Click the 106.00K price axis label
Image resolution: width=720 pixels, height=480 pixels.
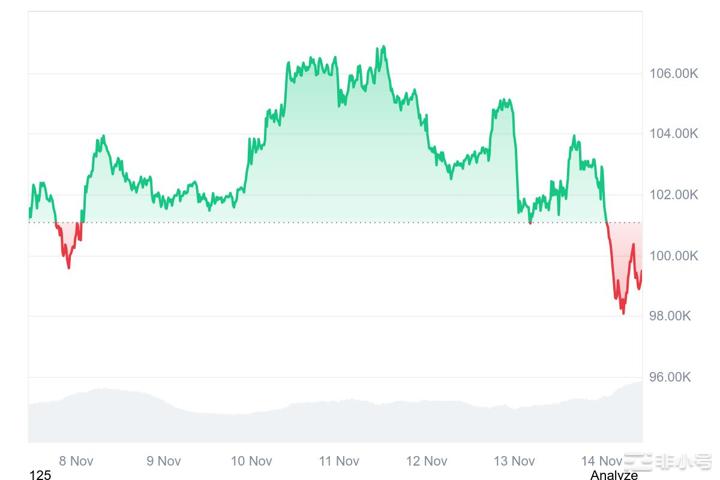(x=673, y=73)
